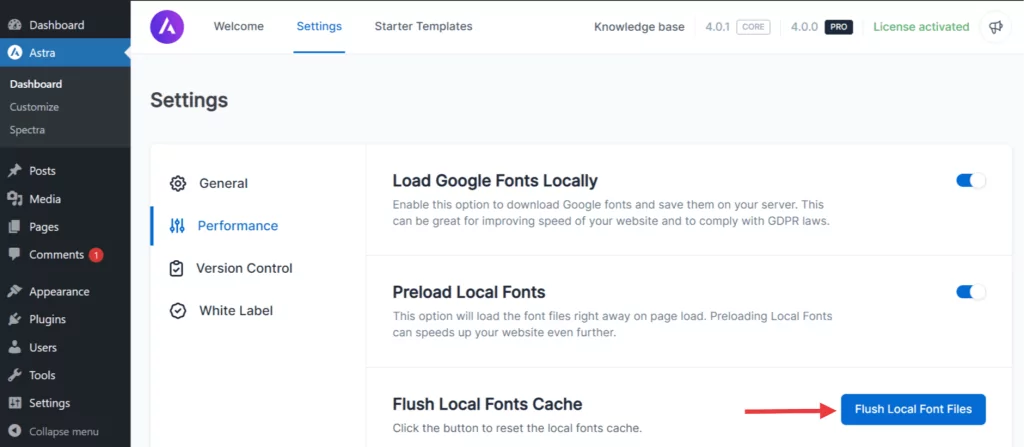Click the Appearance paintbrush icon
The width and height of the screenshot is (1024, 447).
14,291
